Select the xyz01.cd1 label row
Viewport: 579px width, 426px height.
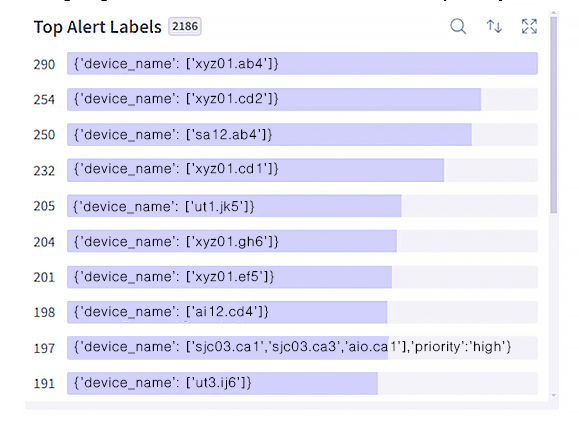[x=302, y=170]
